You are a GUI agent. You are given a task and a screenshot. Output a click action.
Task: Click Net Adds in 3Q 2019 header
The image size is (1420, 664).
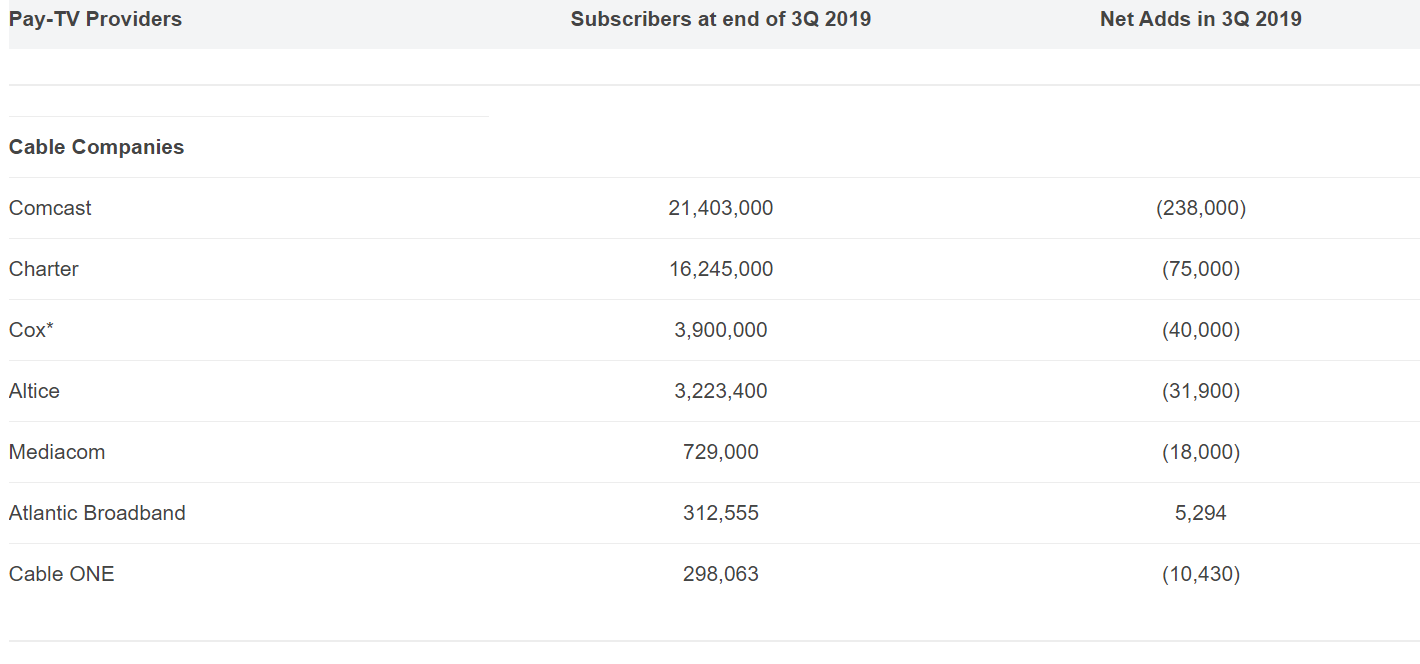pos(1201,19)
